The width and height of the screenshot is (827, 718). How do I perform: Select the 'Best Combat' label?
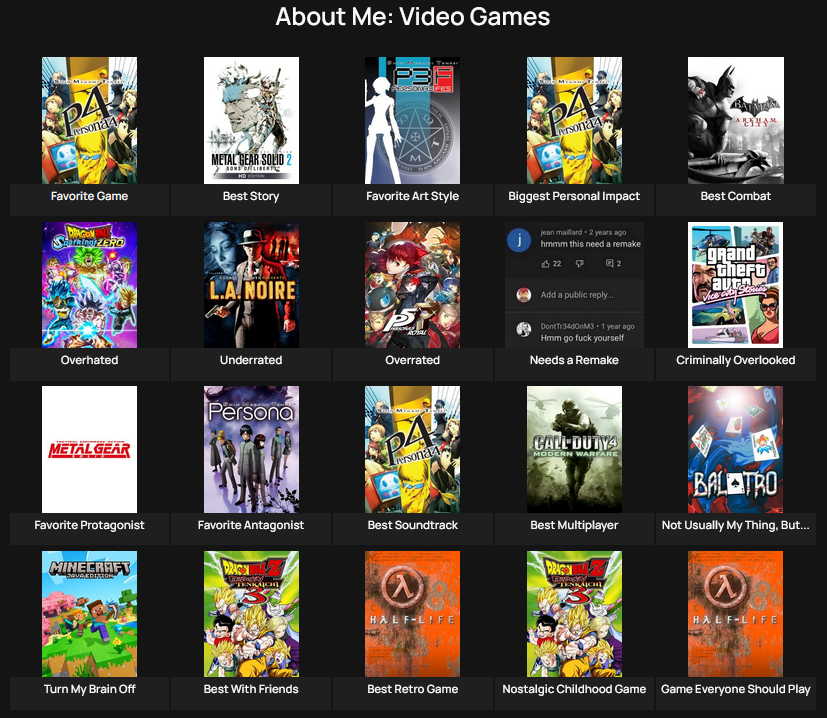coord(736,196)
